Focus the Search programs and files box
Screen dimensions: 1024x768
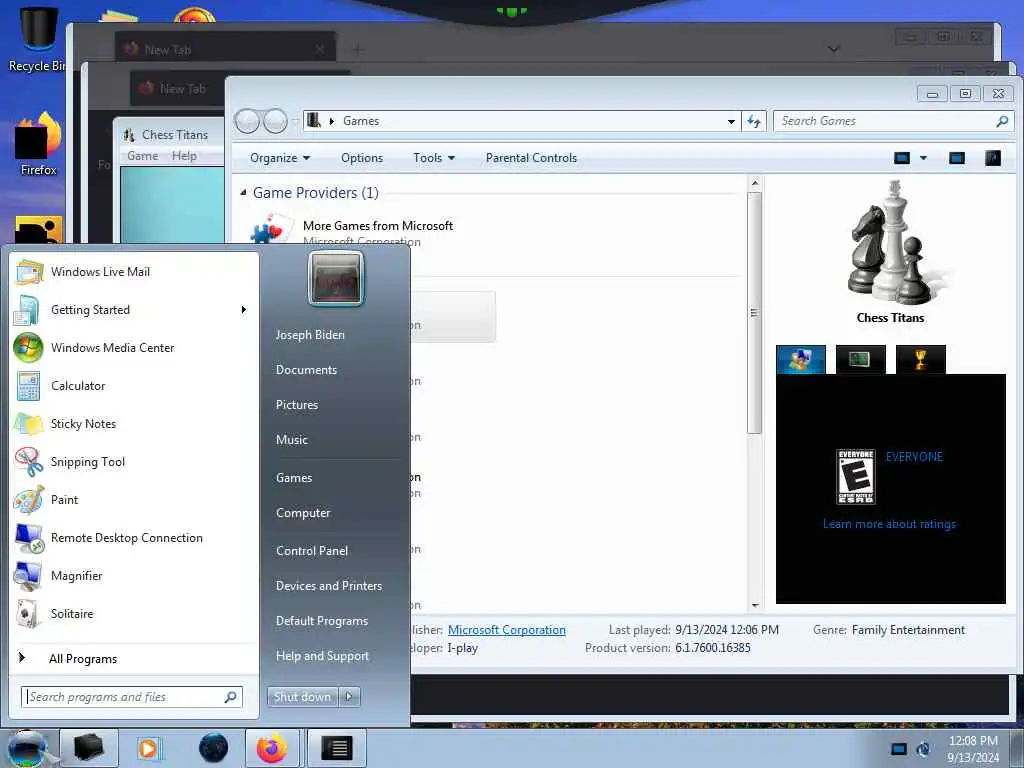point(132,697)
